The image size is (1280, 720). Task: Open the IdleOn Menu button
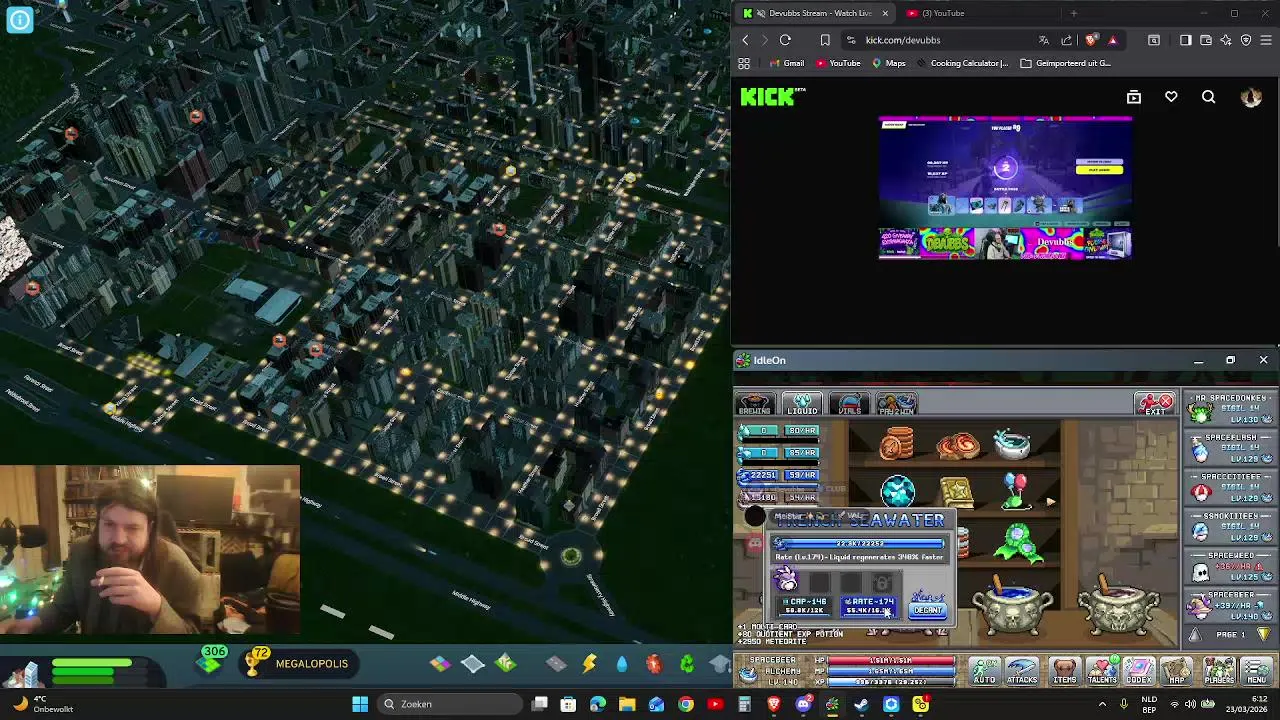pyautogui.click(x=1257, y=671)
